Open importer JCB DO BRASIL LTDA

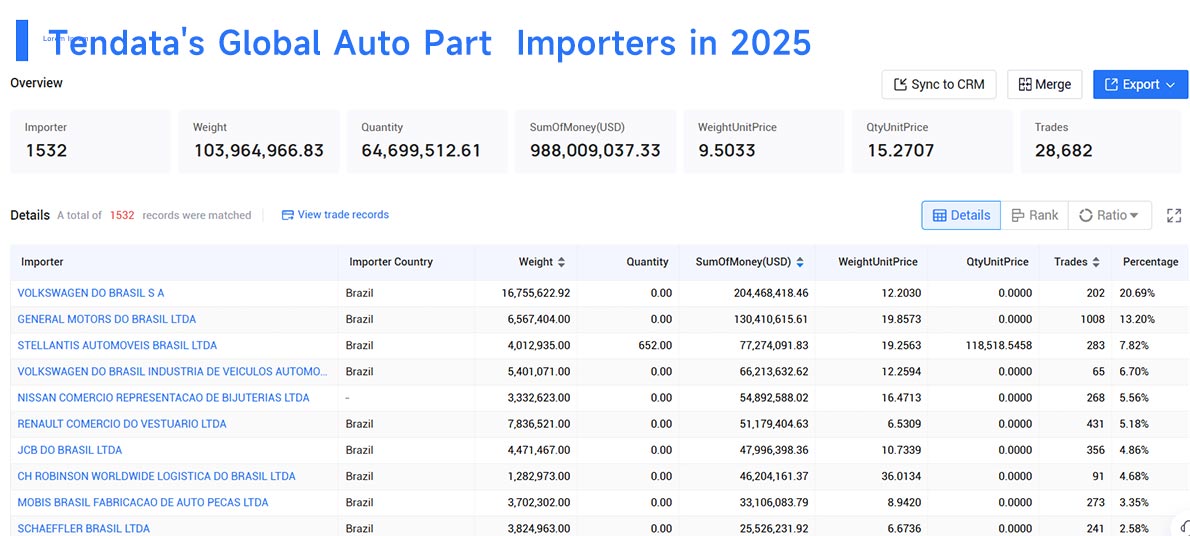click(70, 449)
